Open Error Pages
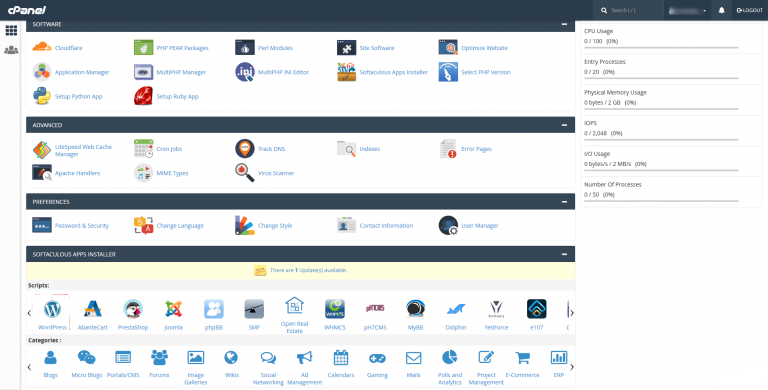Image resolution: width=768 pixels, height=390 pixels. 465,149
